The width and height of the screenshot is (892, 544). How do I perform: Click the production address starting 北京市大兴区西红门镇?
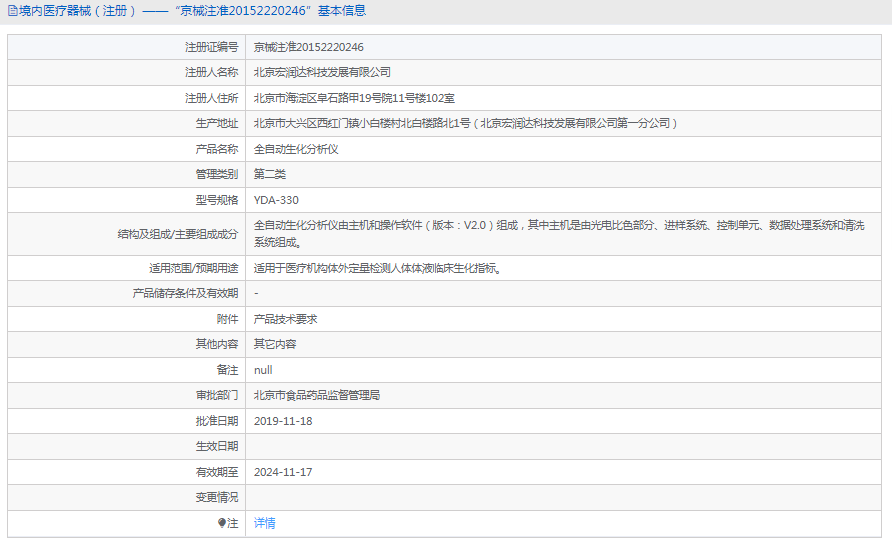tap(465, 123)
